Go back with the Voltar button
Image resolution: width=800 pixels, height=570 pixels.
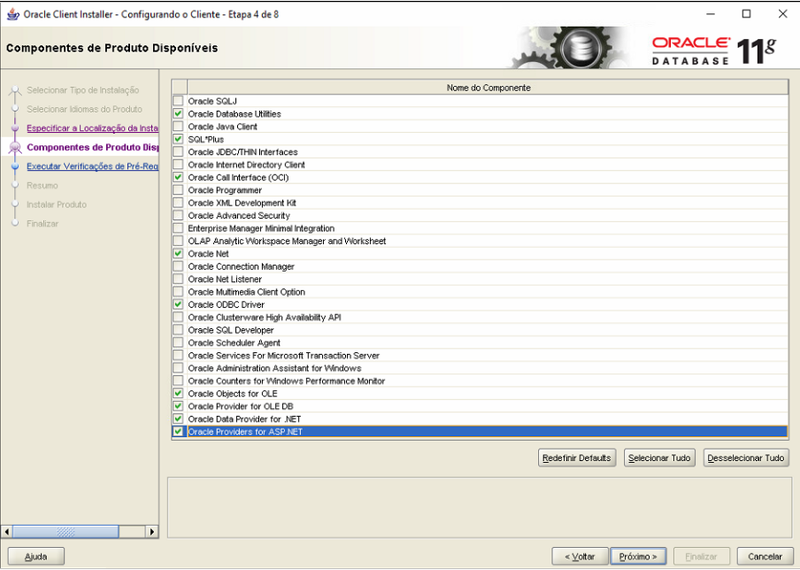click(x=580, y=556)
